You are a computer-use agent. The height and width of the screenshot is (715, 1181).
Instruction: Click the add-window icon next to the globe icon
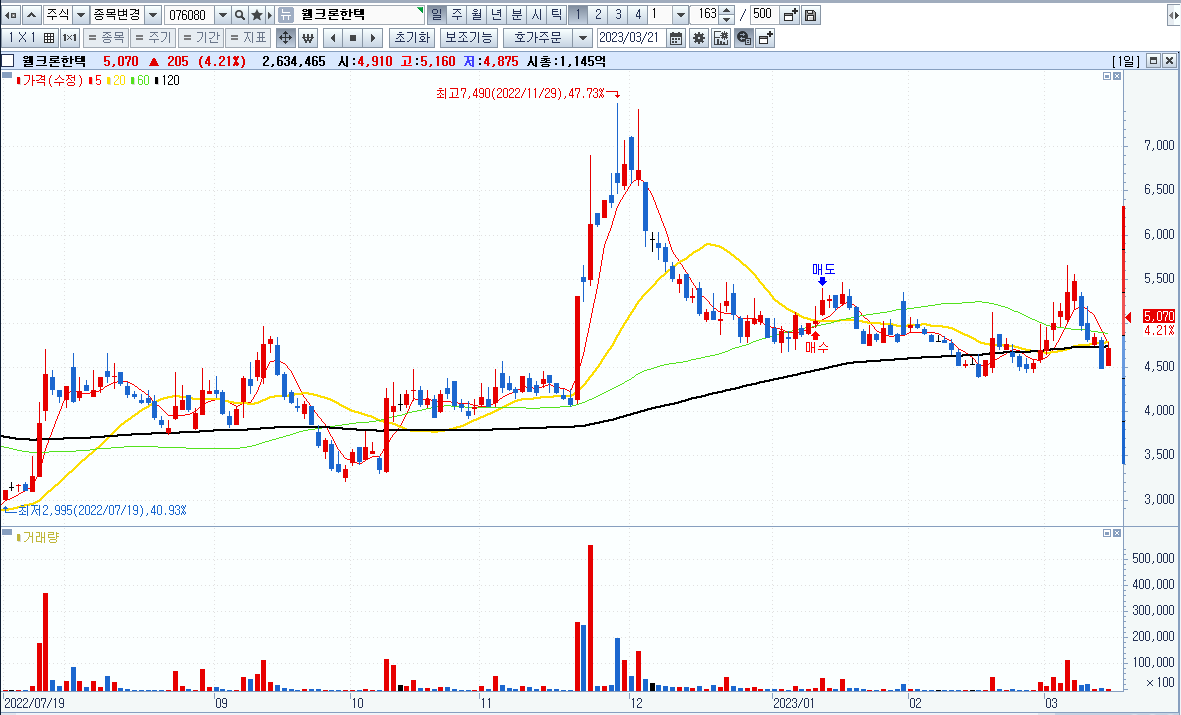[765, 38]
